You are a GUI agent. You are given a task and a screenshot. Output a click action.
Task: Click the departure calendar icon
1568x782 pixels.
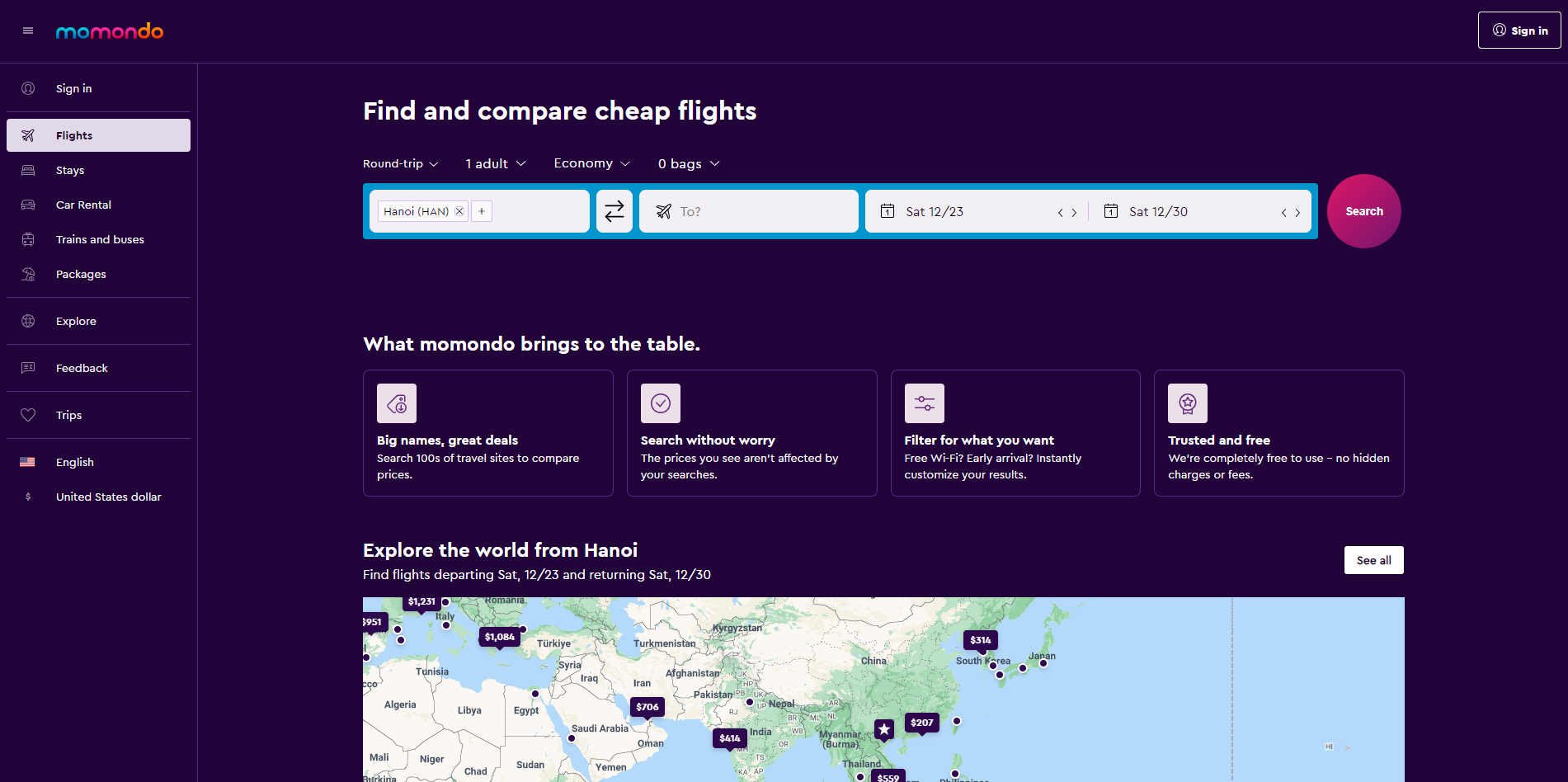888,211
